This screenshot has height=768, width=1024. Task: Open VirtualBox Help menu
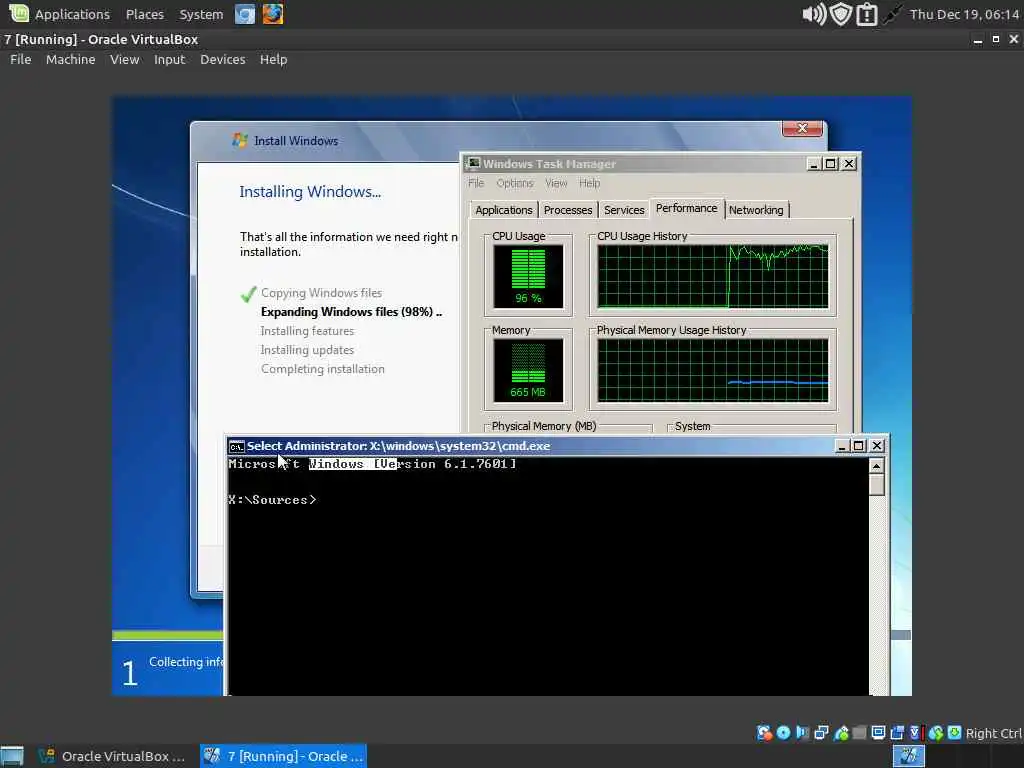click(273, 59)
